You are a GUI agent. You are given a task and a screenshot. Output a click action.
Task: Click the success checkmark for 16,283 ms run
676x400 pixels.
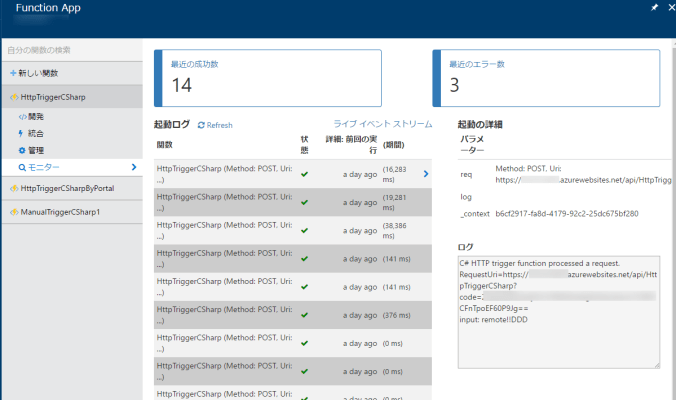click(x=304, y=174)
